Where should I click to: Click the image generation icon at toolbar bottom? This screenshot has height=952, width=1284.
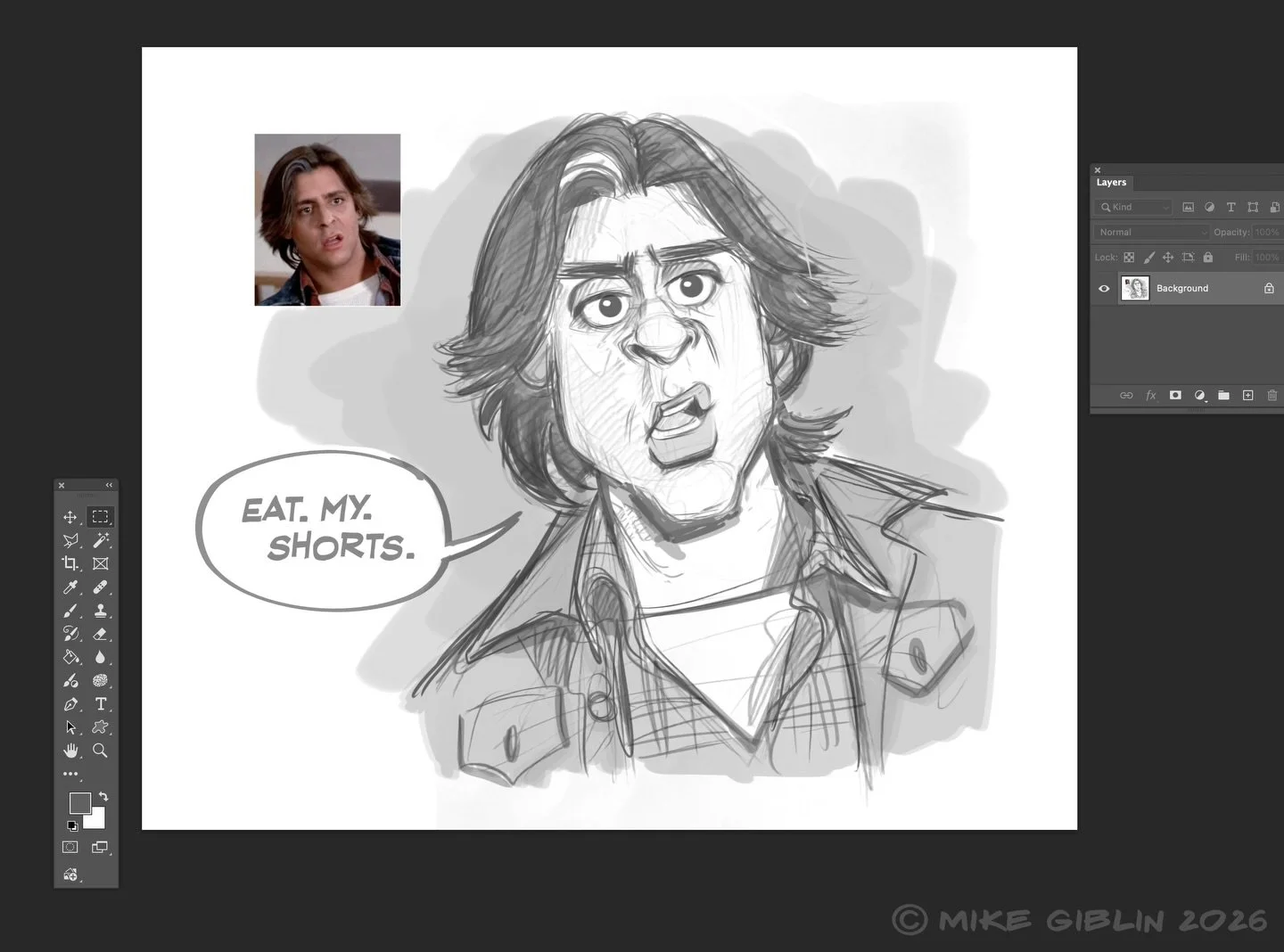[x=70, y=874]
